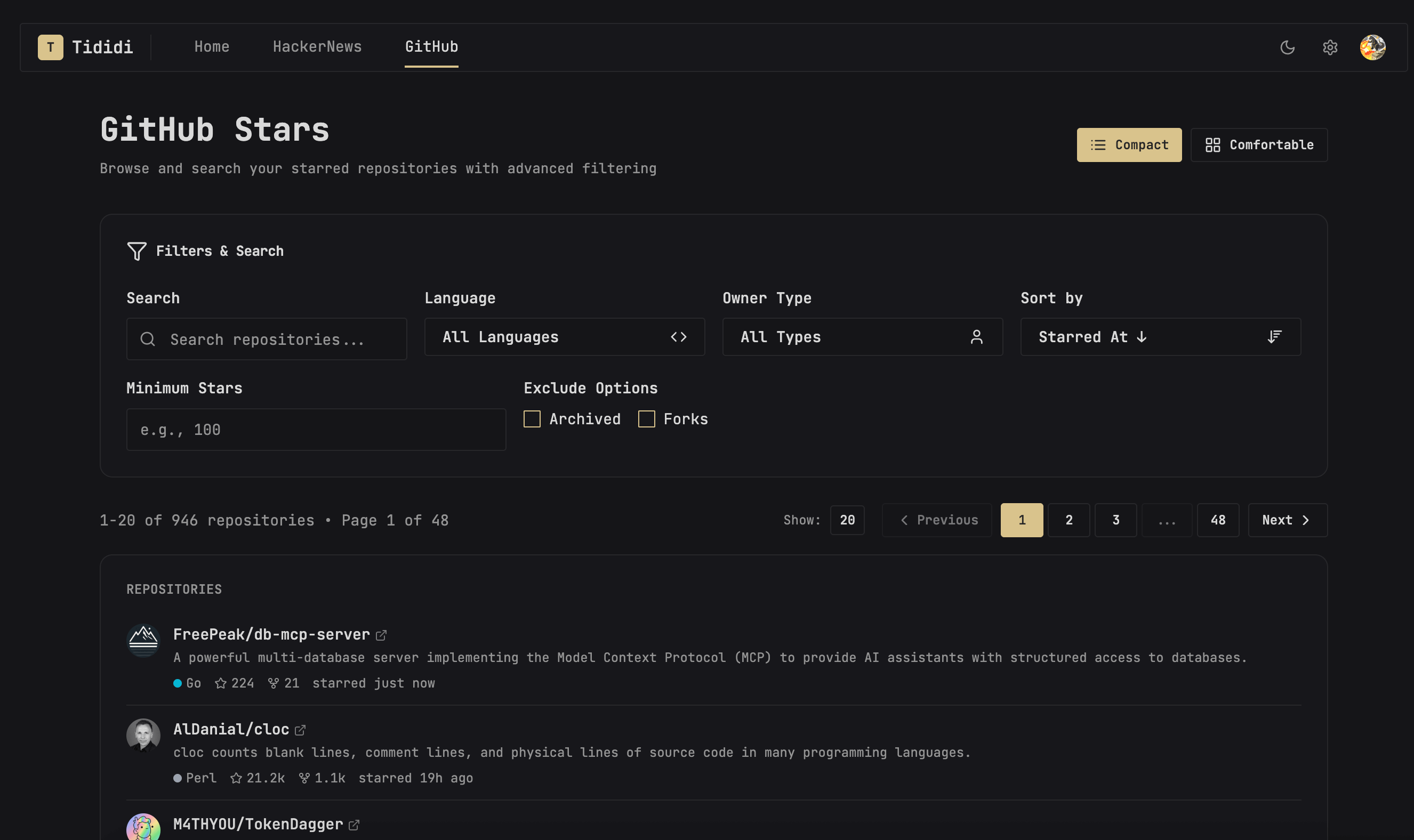Go to the Next page
The width and height of the screenshot is (1414, 840).
[1287, 520]
